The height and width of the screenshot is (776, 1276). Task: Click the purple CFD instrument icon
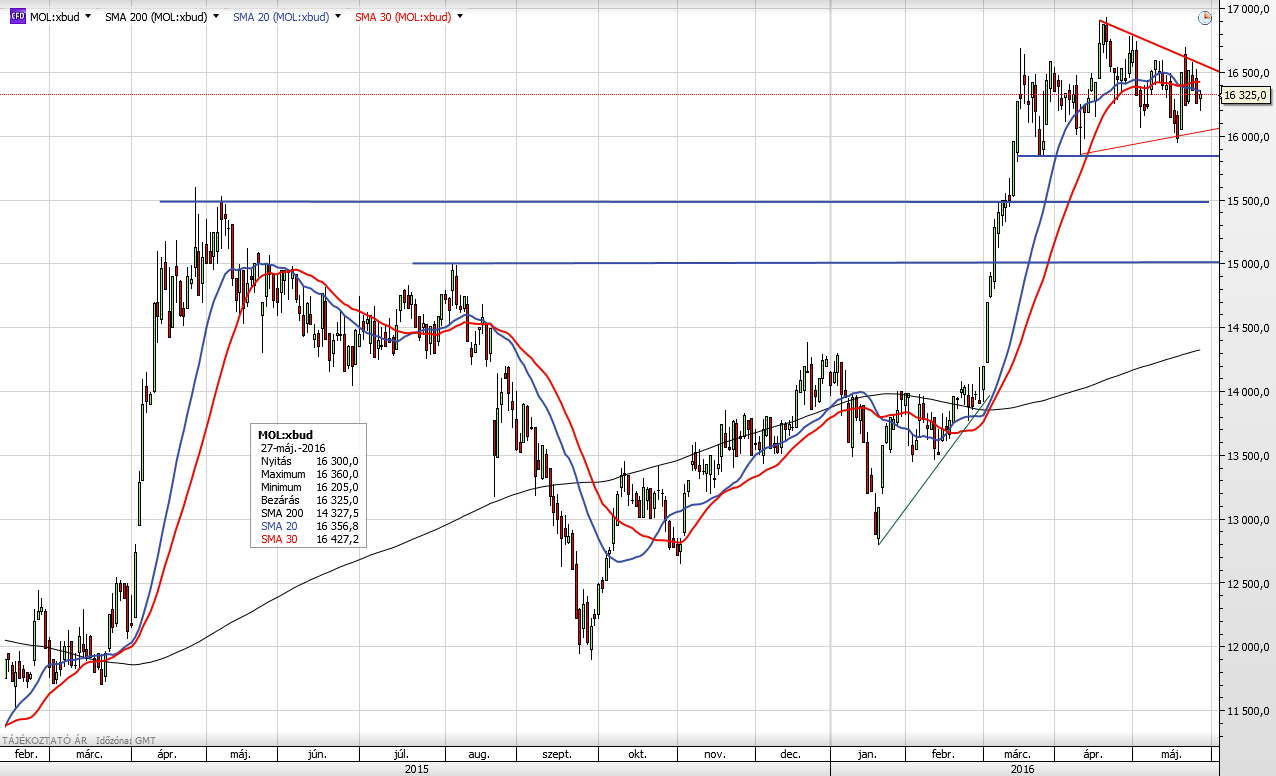[17, 17]
